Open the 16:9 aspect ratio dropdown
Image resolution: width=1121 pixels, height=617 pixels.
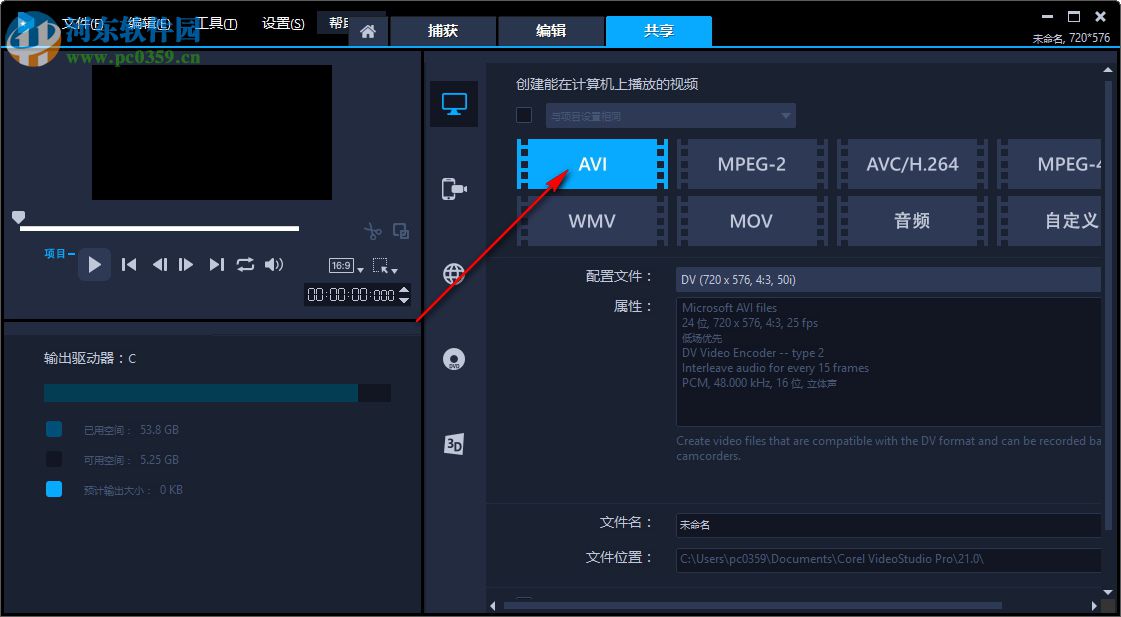click(343, 265)
